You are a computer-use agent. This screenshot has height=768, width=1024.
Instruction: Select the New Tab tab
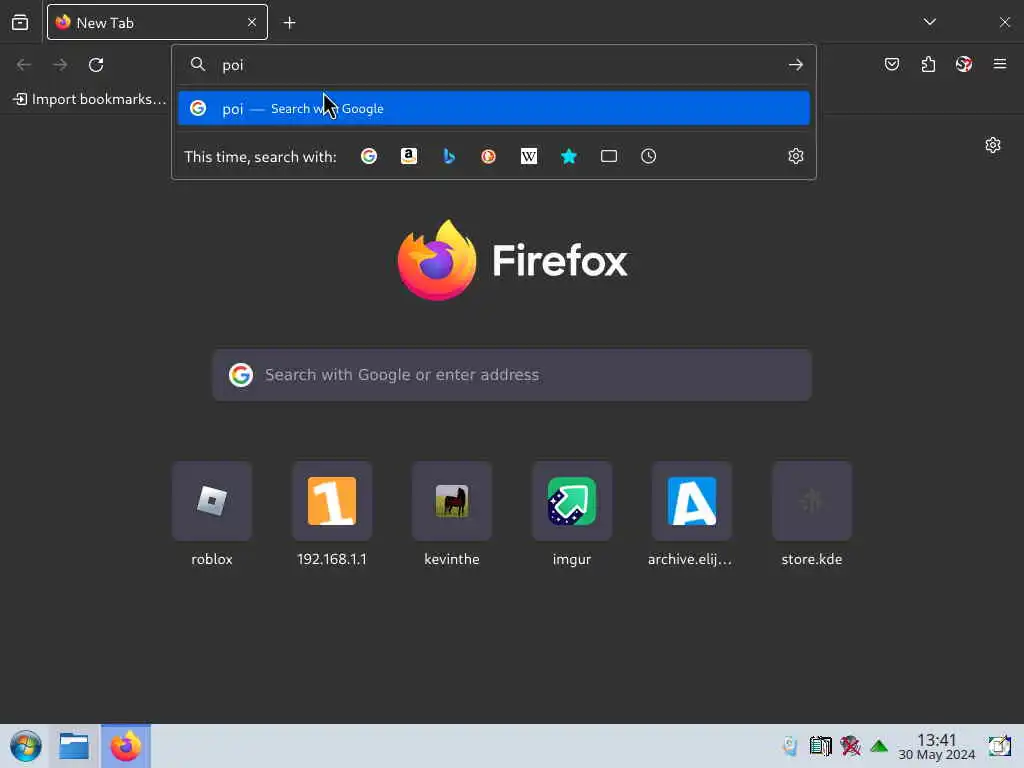(157, 23)
